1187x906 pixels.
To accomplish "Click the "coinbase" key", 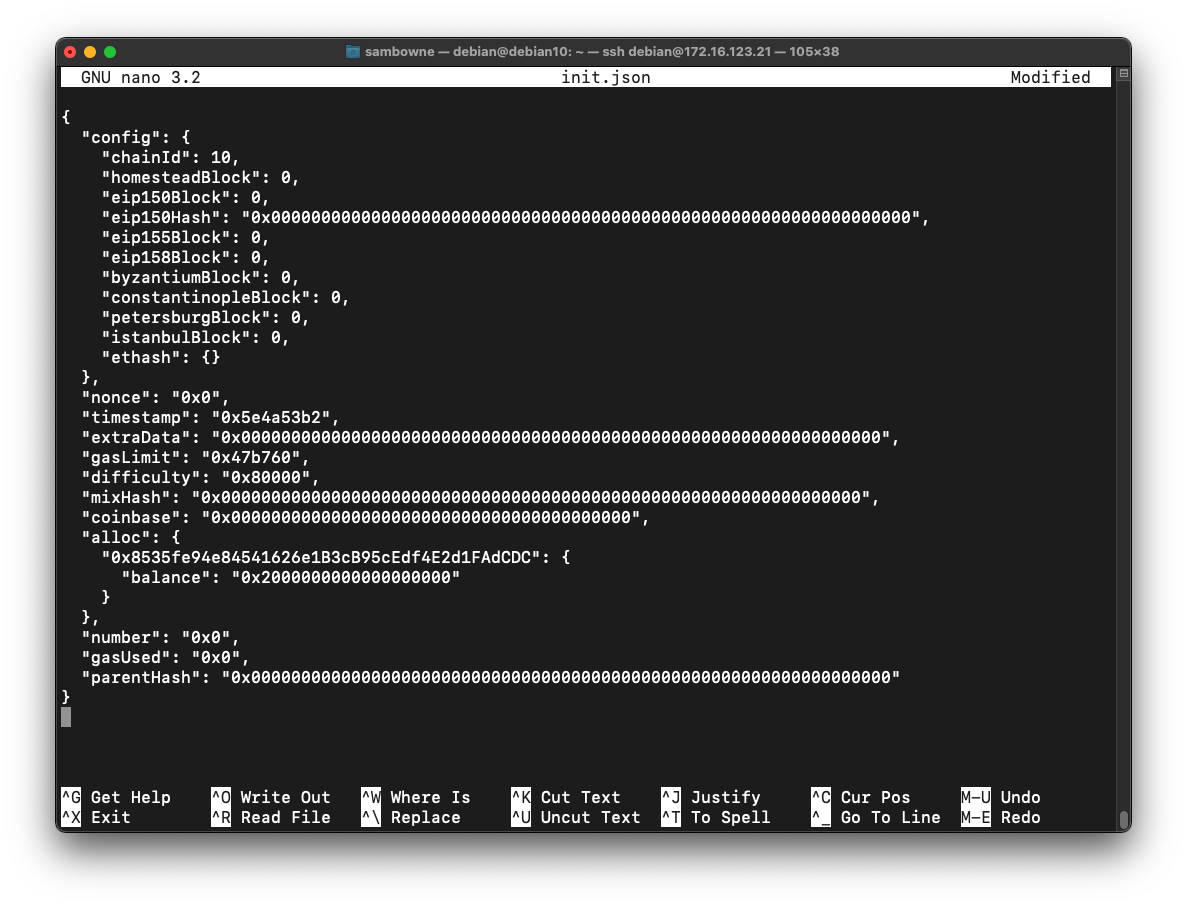I will (x=132, y=518).
